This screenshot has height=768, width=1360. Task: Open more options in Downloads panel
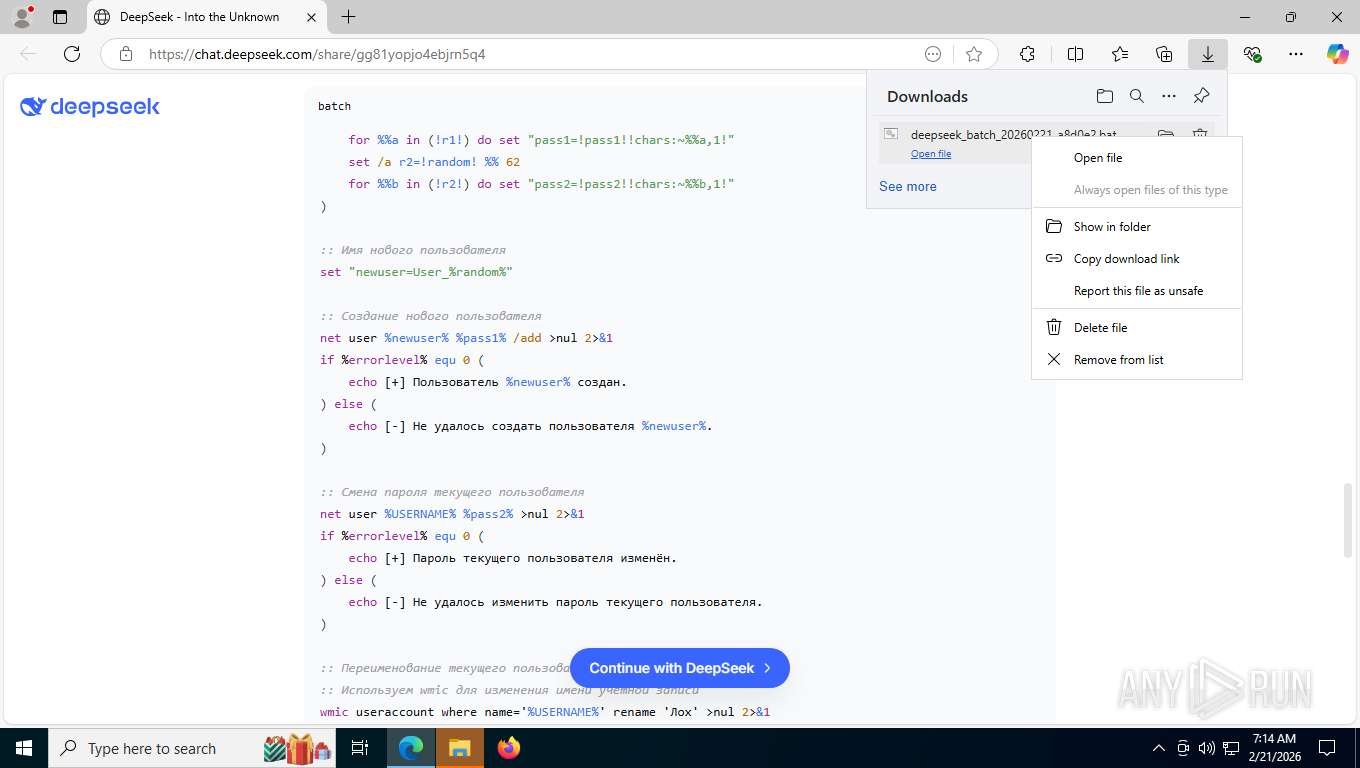tap(1169, 96)
